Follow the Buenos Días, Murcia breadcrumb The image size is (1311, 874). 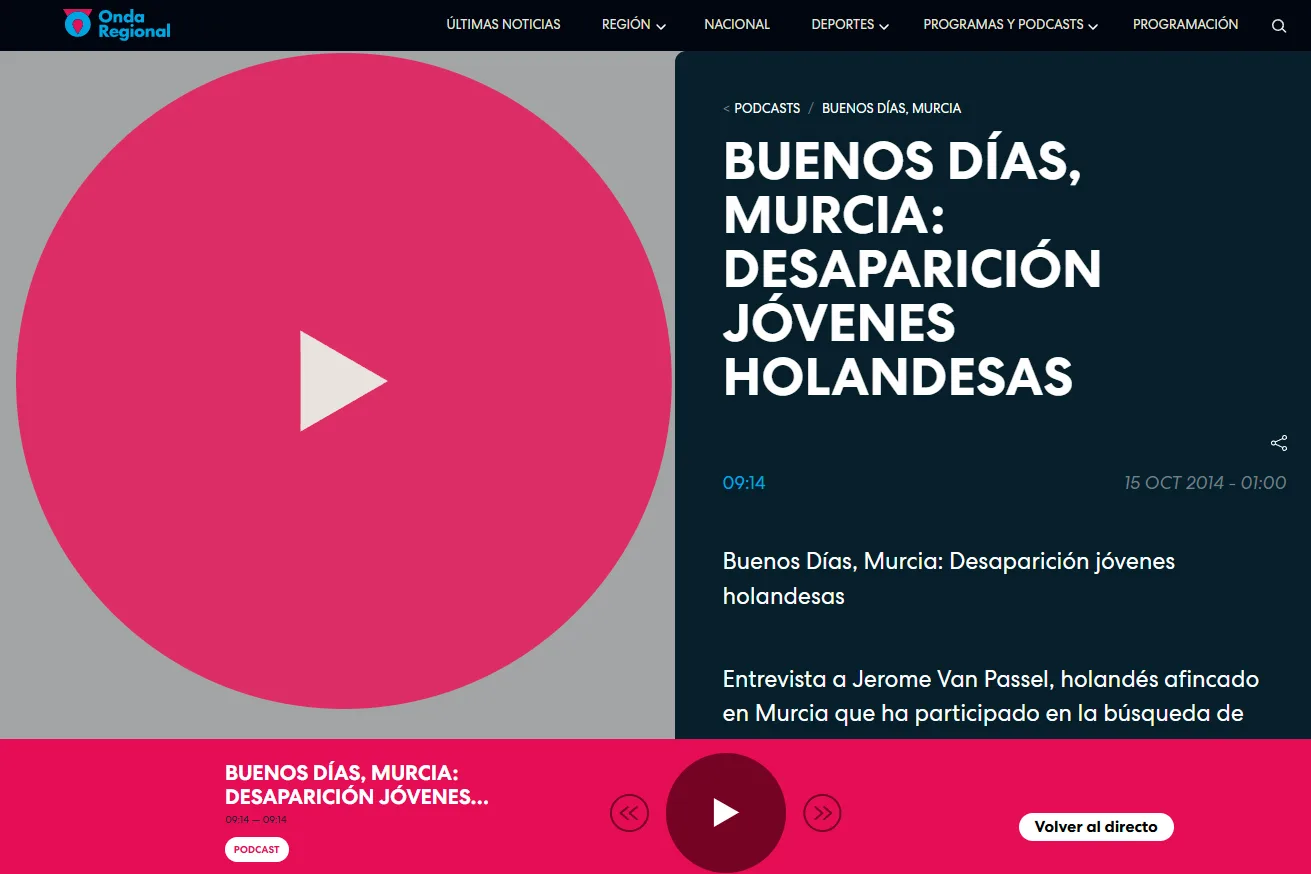coord(891,108)
